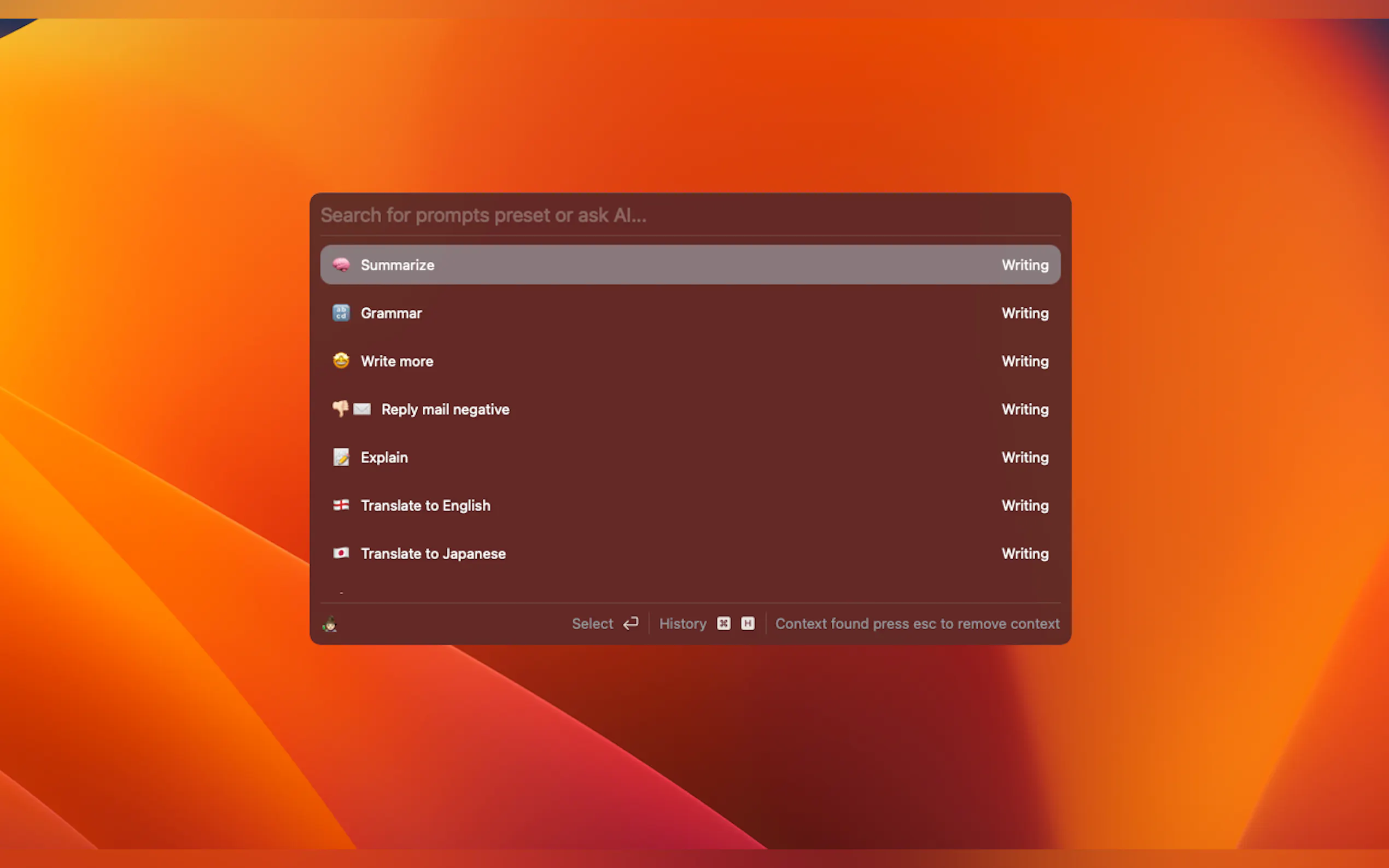Click the envelope icon for Reply mail negative

coord(362,409)
